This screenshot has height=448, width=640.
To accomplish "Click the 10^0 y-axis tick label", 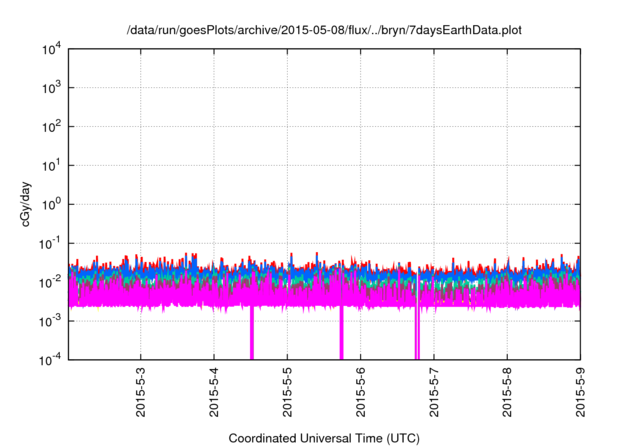I will 52,204.
